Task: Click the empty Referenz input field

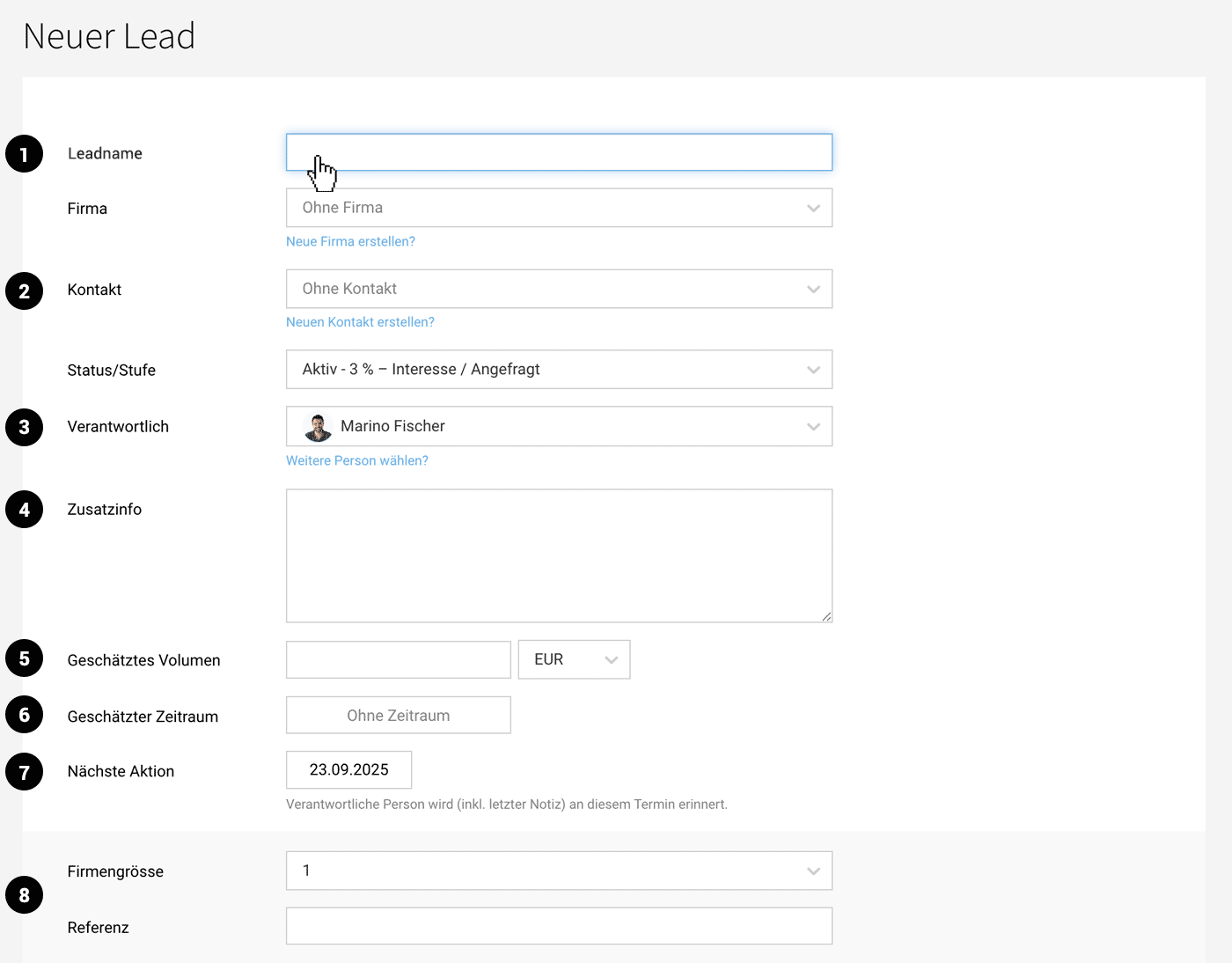Action: (x=559, y=925)
